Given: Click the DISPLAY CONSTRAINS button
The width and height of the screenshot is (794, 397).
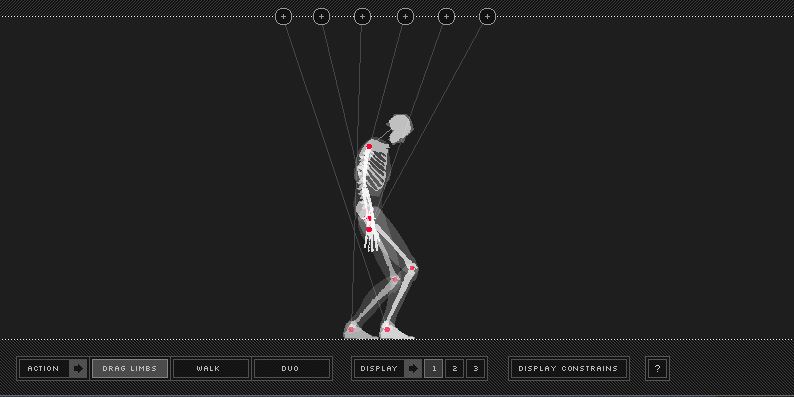Looking at the screenshot, I should pos(568,369).
